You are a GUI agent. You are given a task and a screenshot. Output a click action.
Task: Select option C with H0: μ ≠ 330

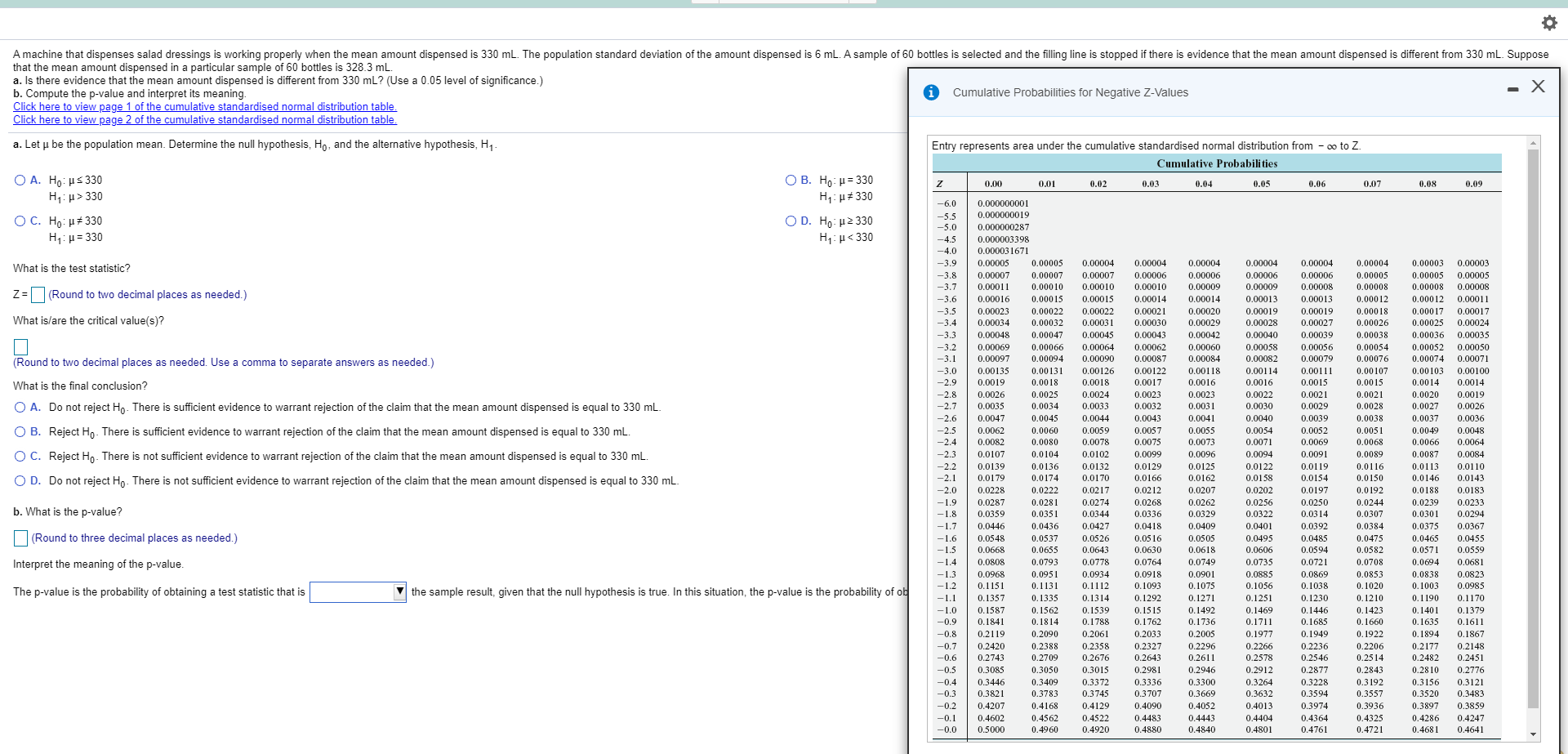coord(20,221)
